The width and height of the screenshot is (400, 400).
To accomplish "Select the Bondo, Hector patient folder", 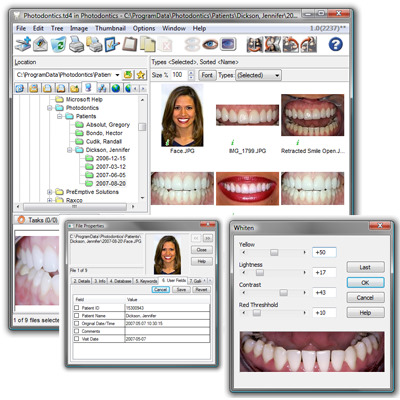I will tap(104, 133).
